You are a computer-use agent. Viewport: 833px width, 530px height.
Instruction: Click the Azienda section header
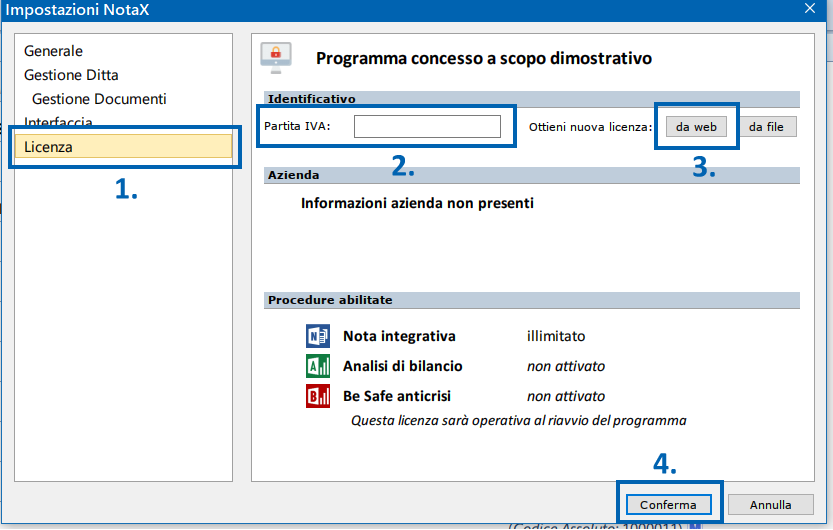(x=531, y=175)
